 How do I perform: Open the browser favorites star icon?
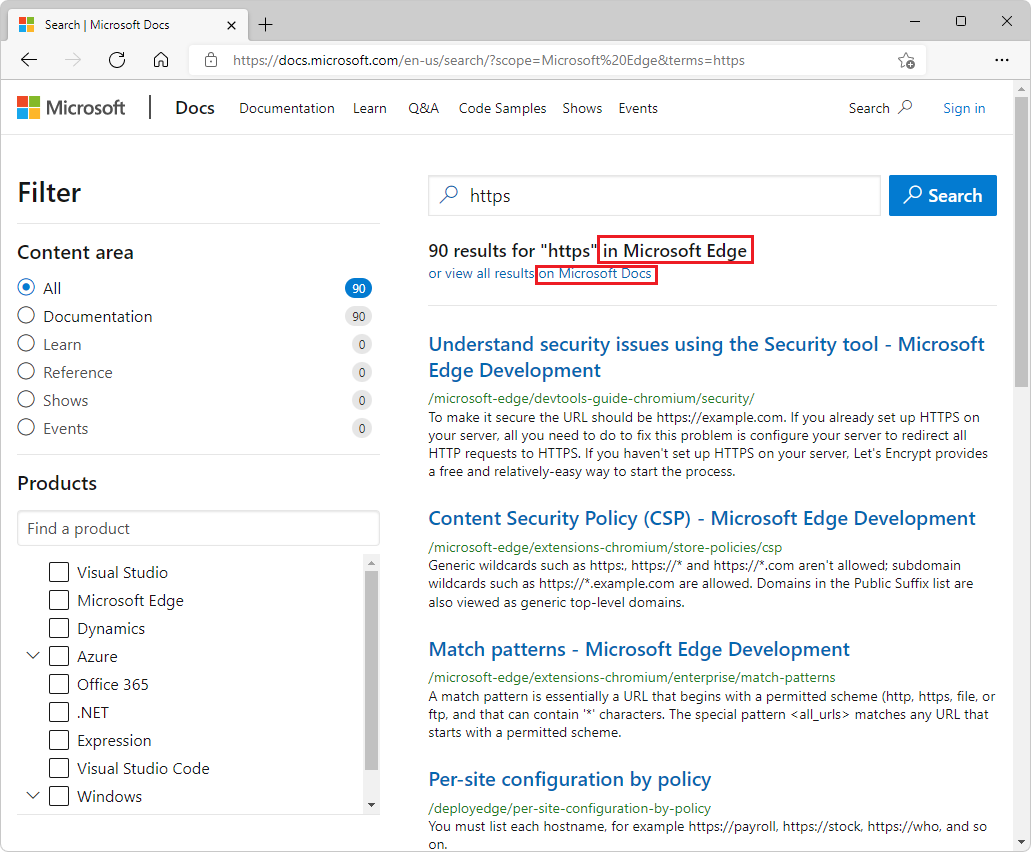pyautogui.click(x=906, y=60)
